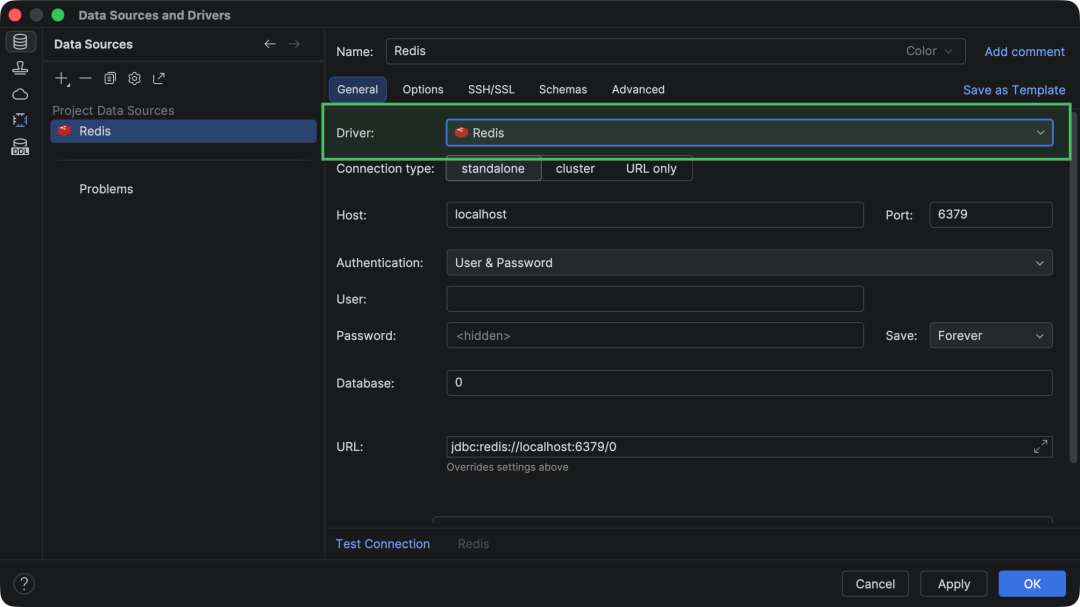Open the Color dropdown in the Name field
Viewport: 1080px width, 607px height.
pos(929,51)
